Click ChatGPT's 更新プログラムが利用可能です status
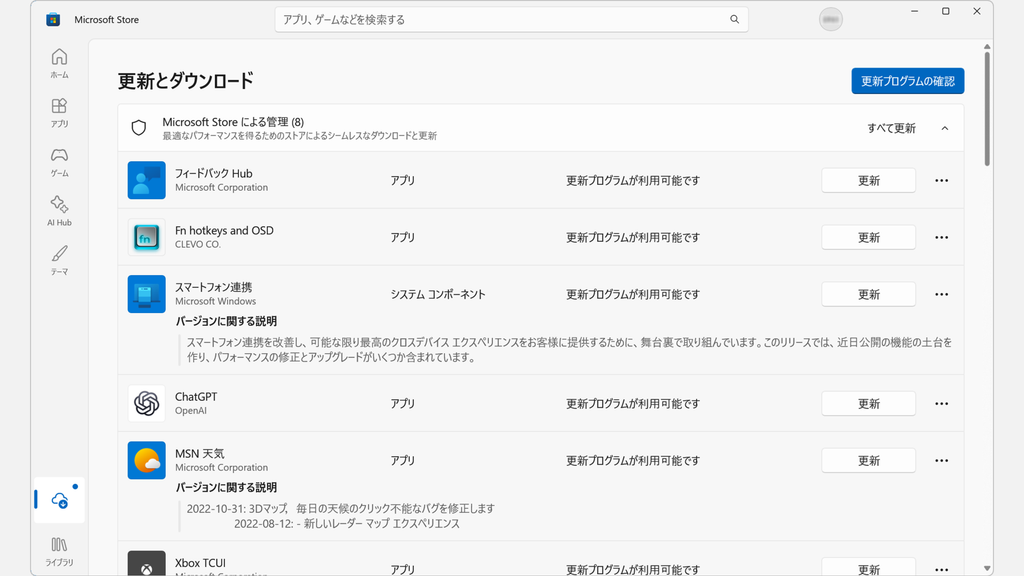 pos(633,404)
